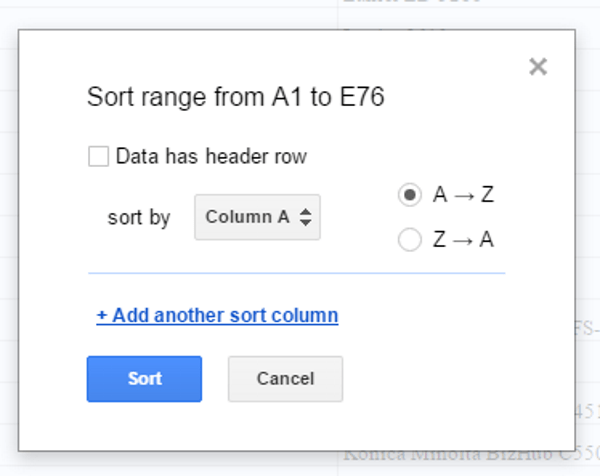Screen dimensions: 600x476
Task: Click the plus sign of Add another sort column
Action: (x=102, y=316)
